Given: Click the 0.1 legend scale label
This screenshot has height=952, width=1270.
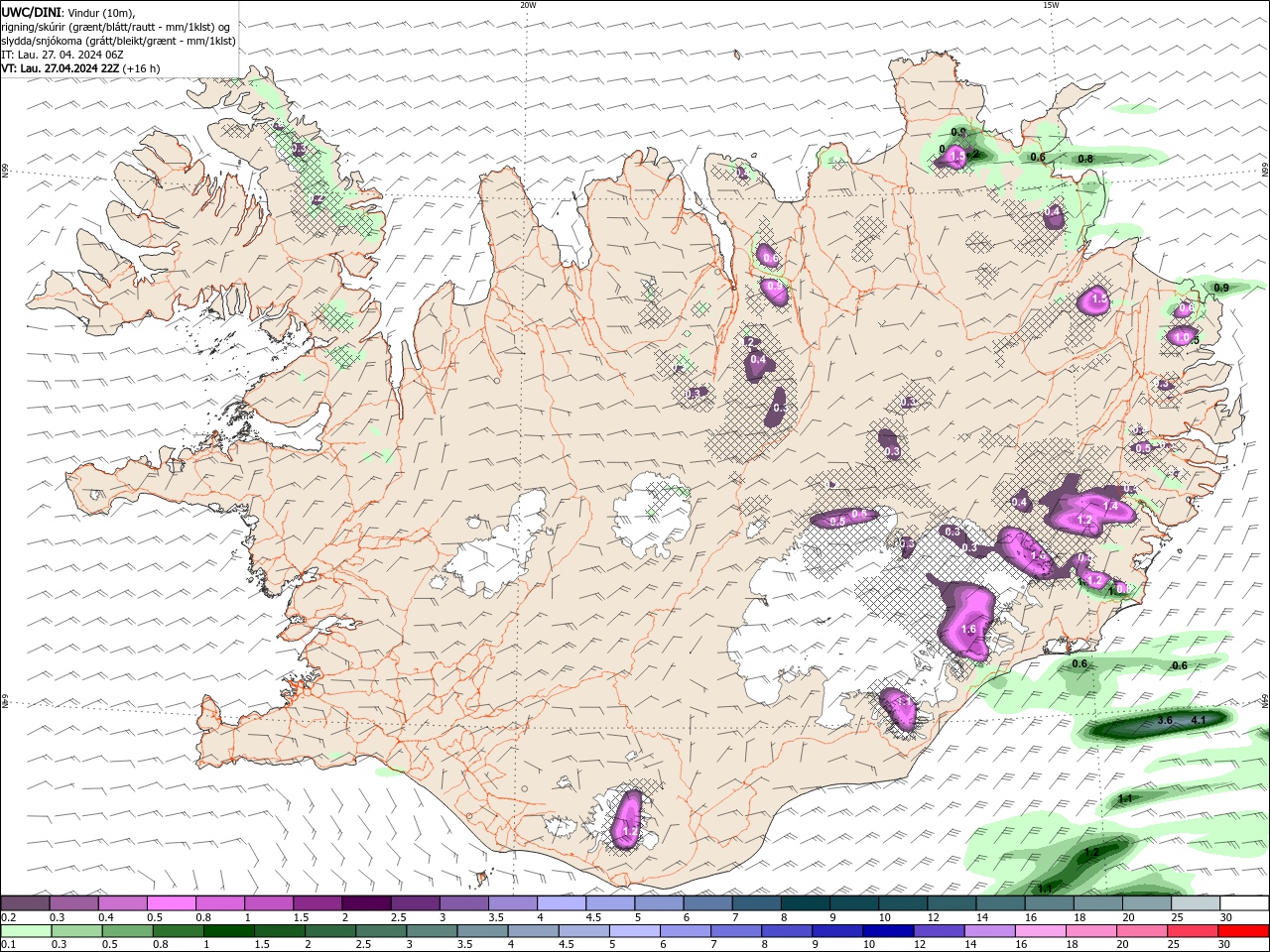Looking at the screenshot, I should 8,945.
